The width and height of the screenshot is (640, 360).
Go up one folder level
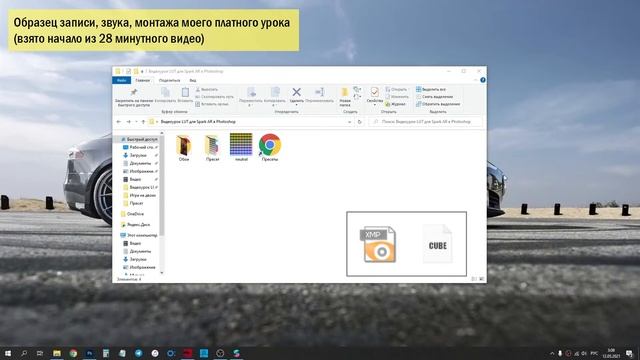click(143, 122)
